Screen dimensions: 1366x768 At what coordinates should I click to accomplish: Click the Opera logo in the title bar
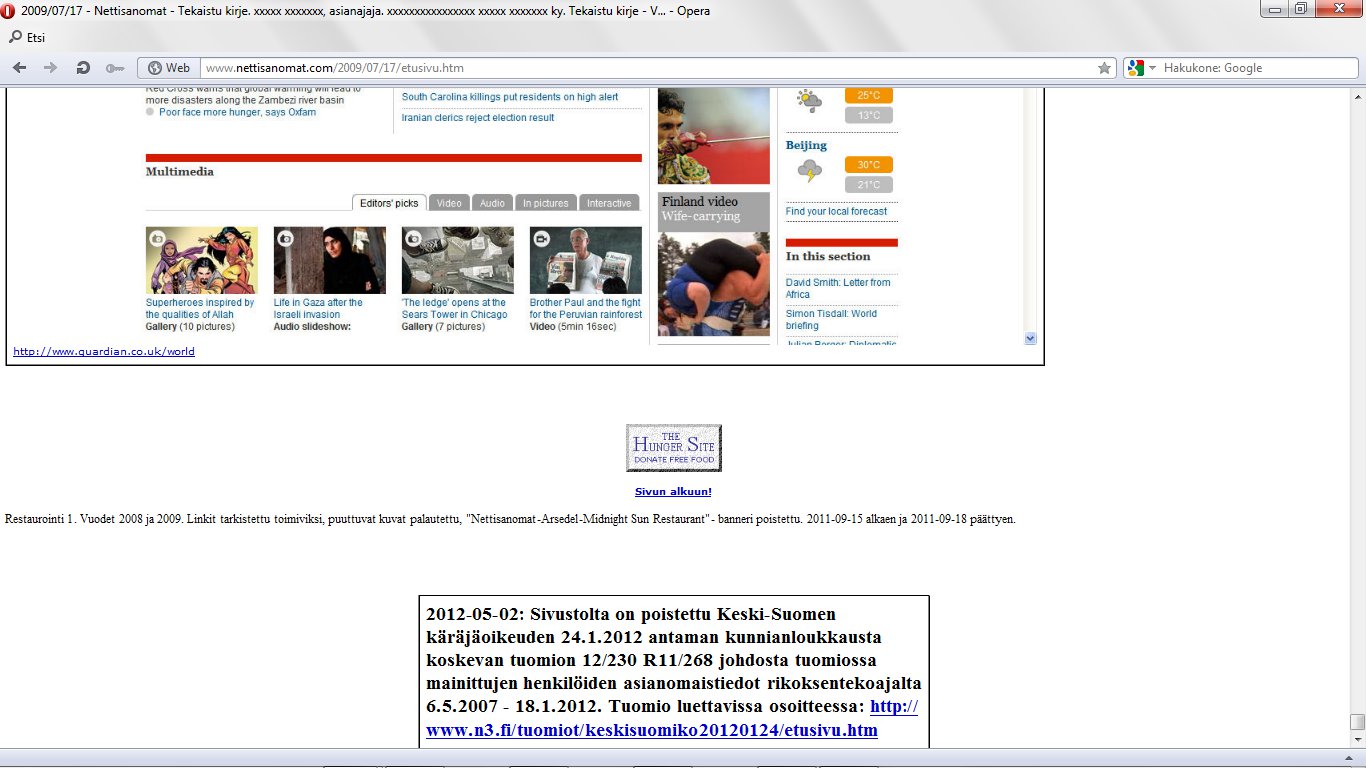[10, 9]
